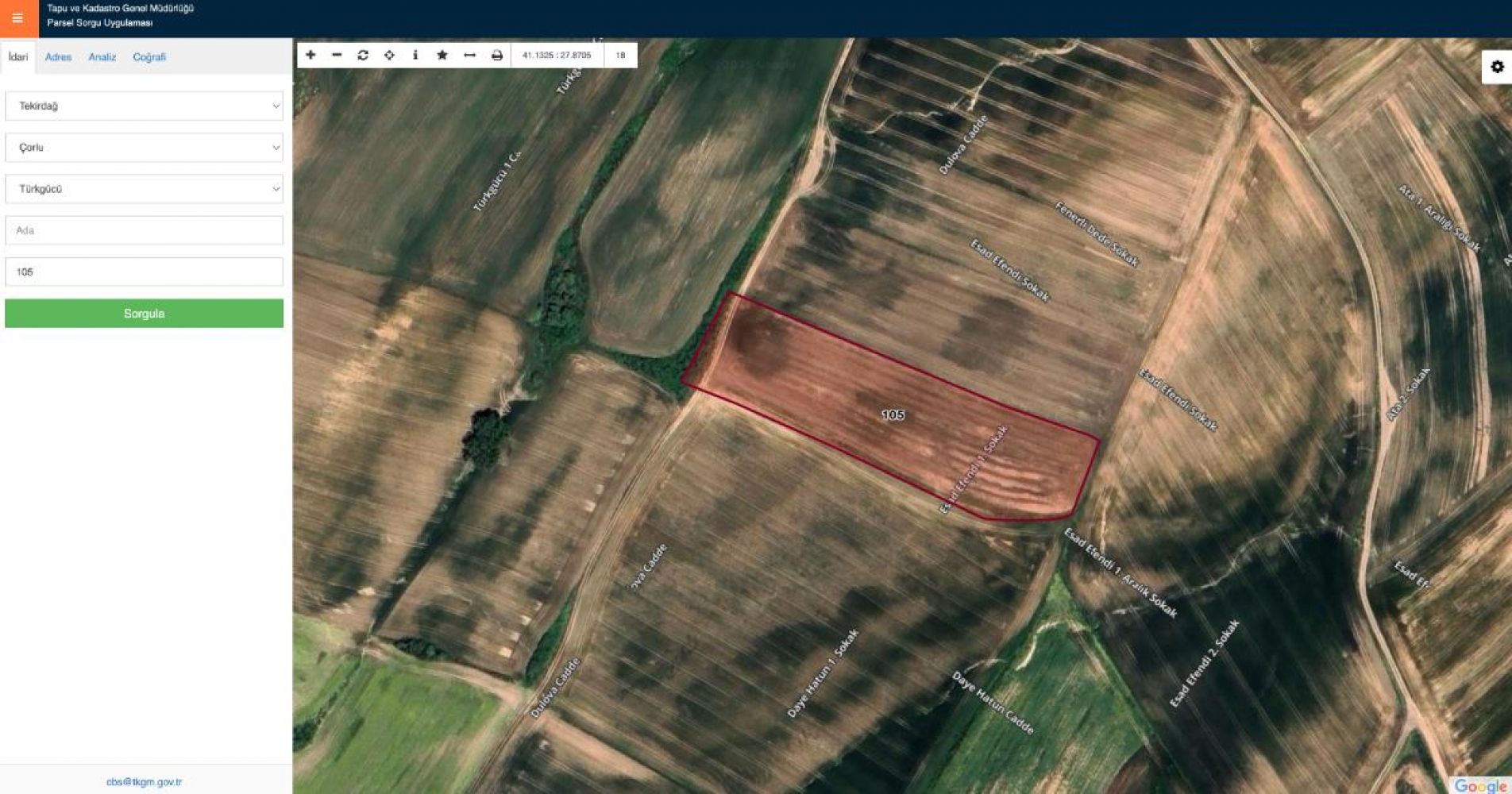Screen dimensions: 1512x794
Task: Click the zoom out minus icon
Action: click(337, 55)
